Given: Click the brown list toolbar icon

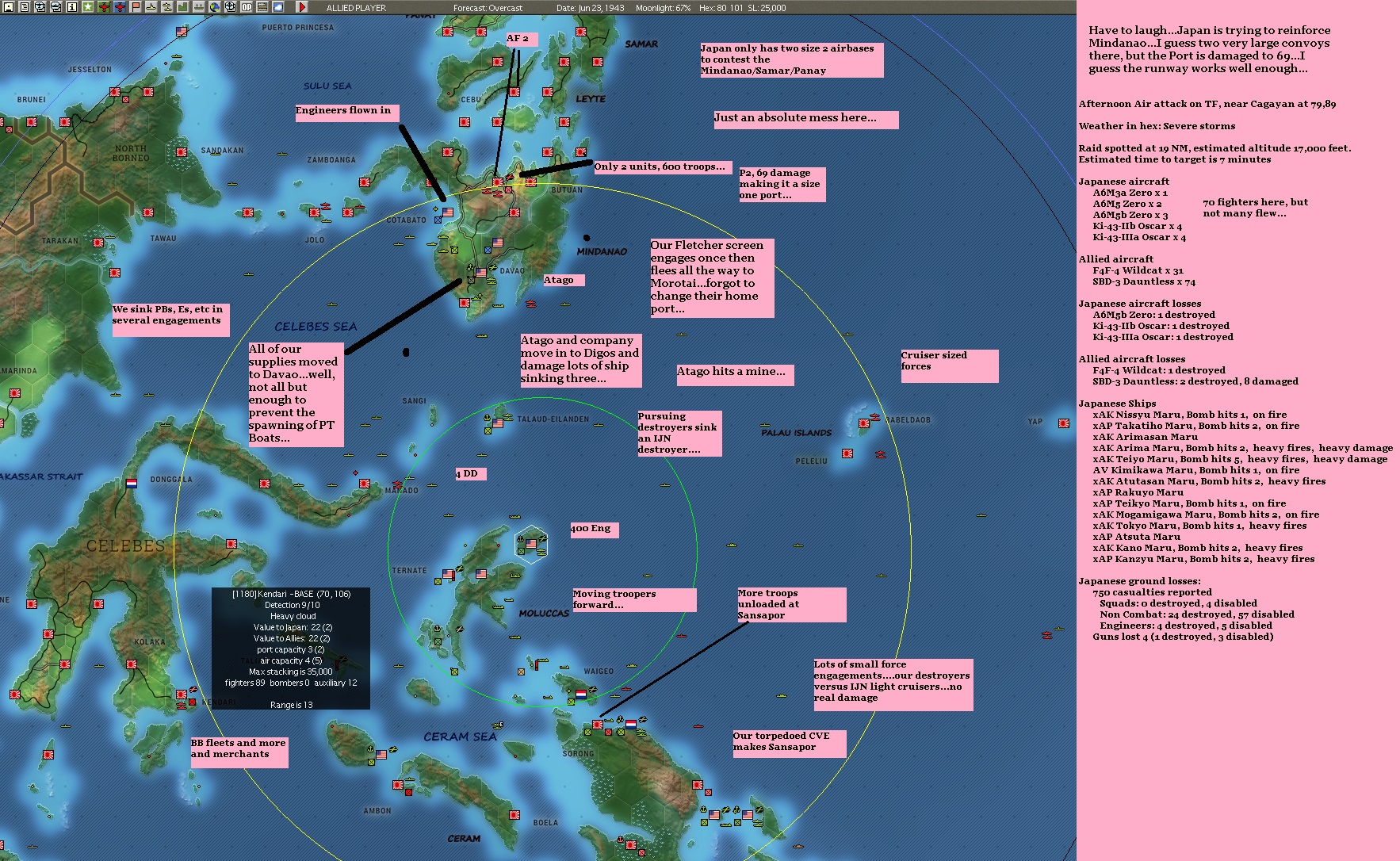Looking at the screenshot, I should (x=262, y=7).
